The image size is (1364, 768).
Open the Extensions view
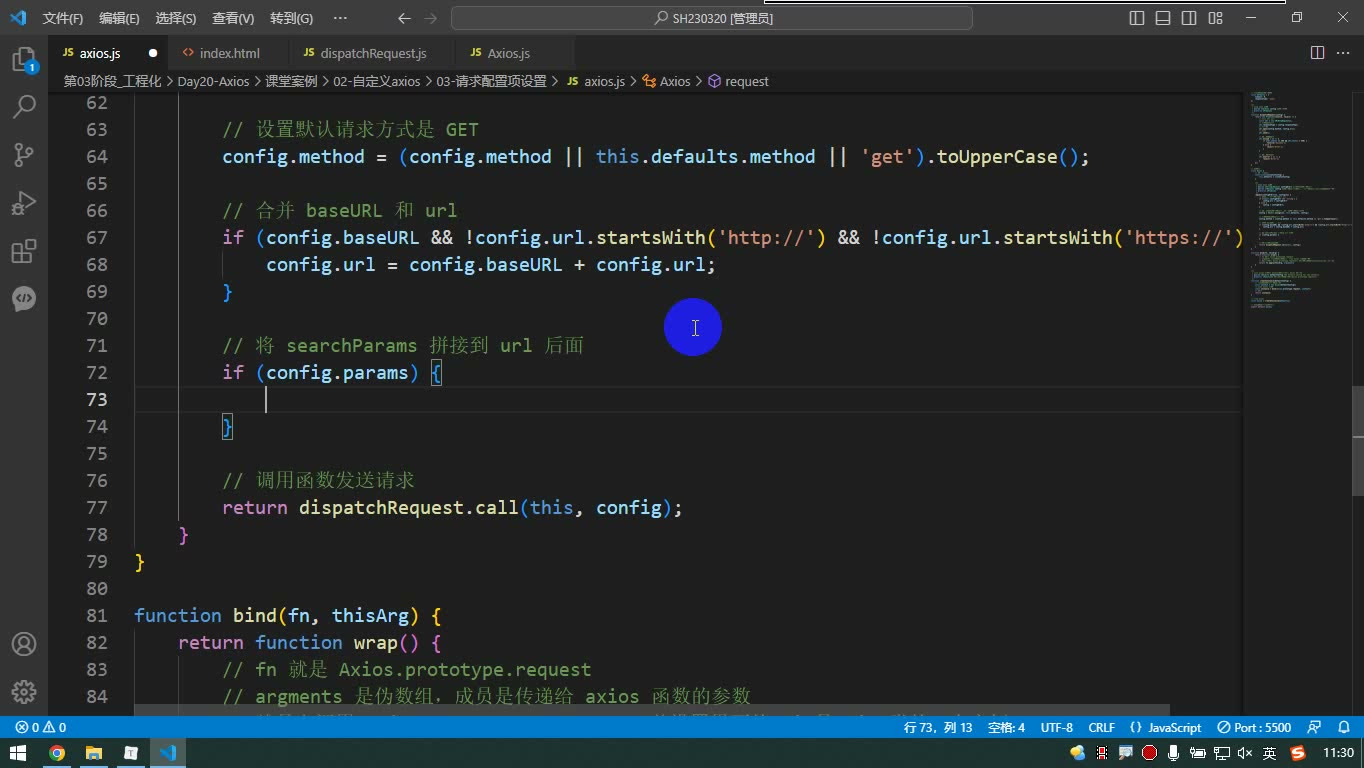tap(24, 250)
